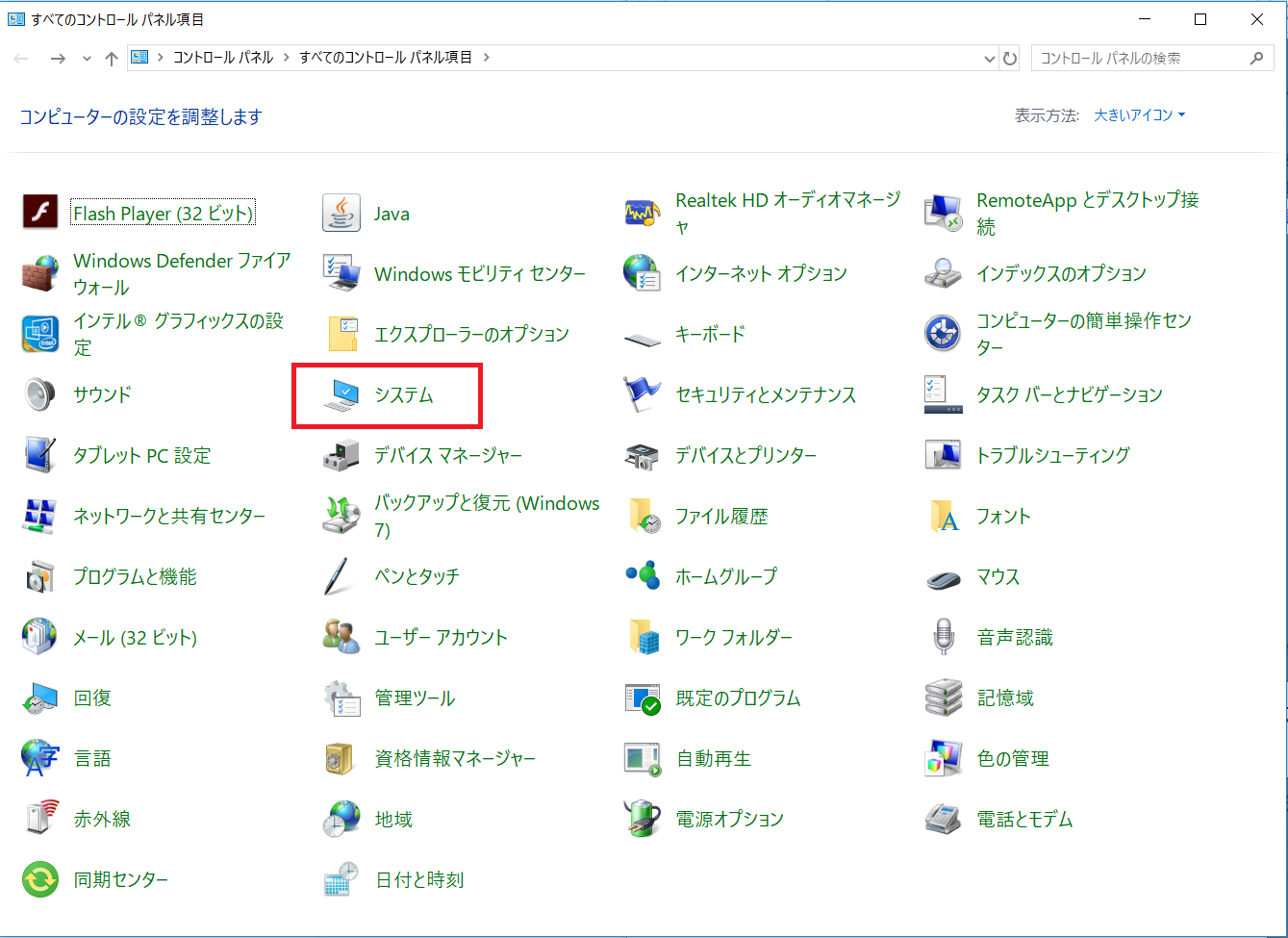Open the インデックスのオプション icon
The image size is (1288, 938).
coord(944,273)
